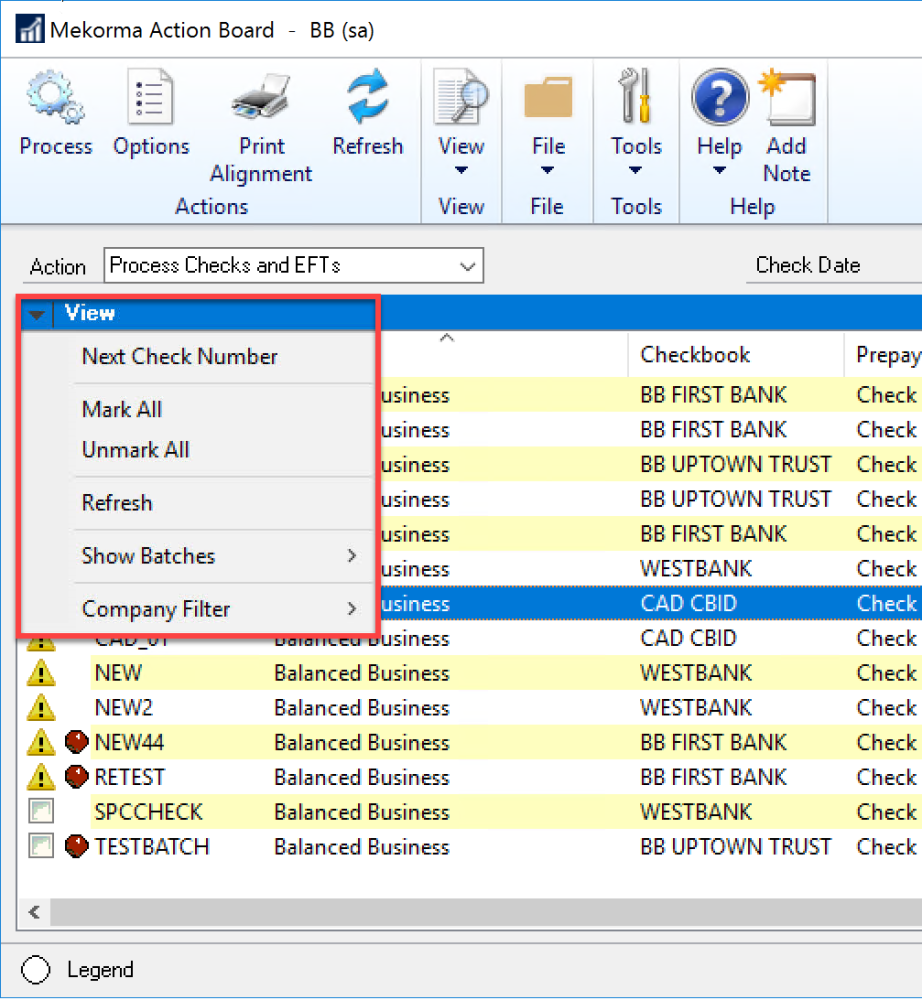The width and height of the screenshot is (922, 1000).
Task: Check the SPCCHECK batch checkbox
Action: click(x=41, y=811)
